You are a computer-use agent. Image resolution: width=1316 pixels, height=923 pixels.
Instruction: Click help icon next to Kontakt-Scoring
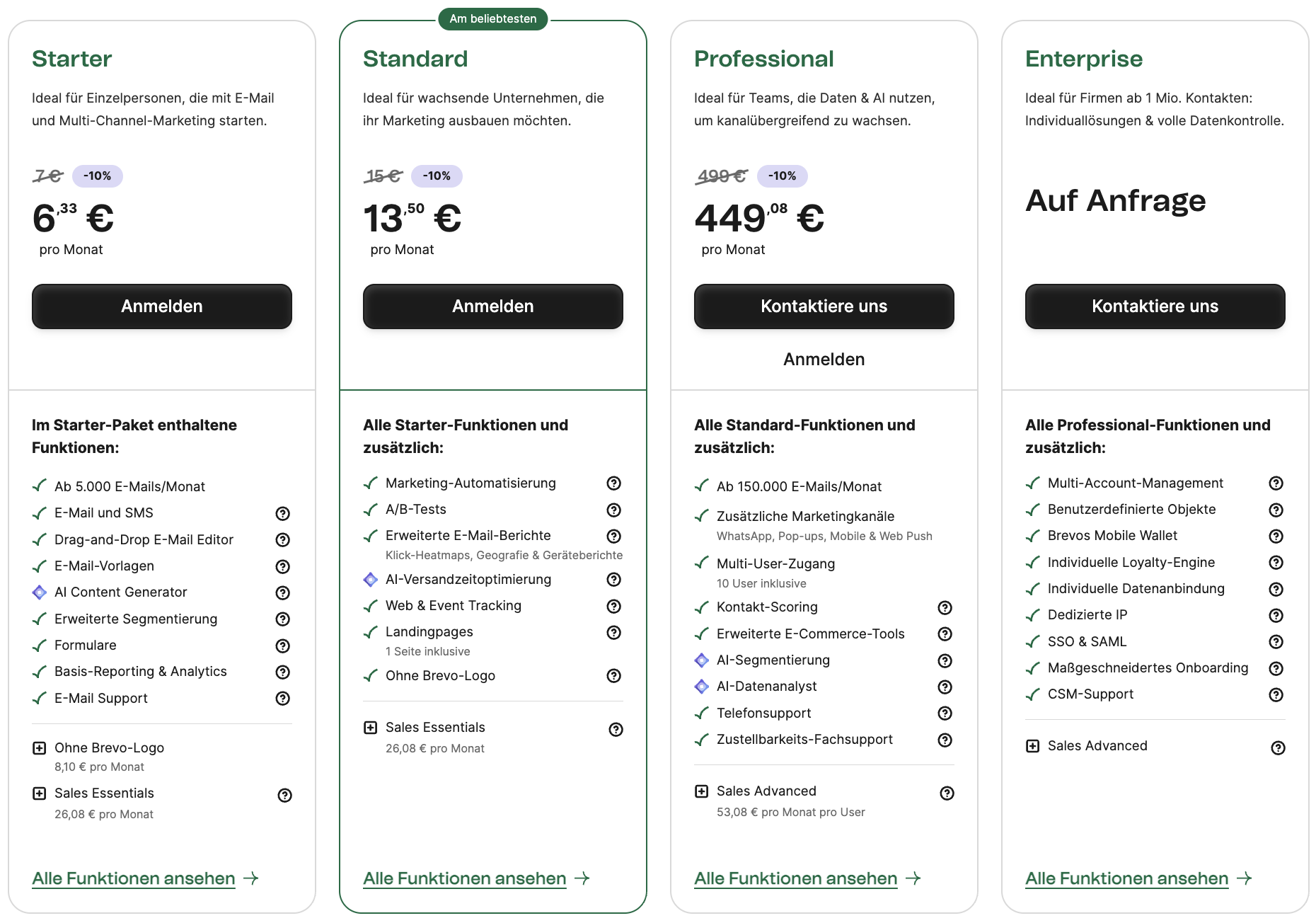tap(945, 607)
